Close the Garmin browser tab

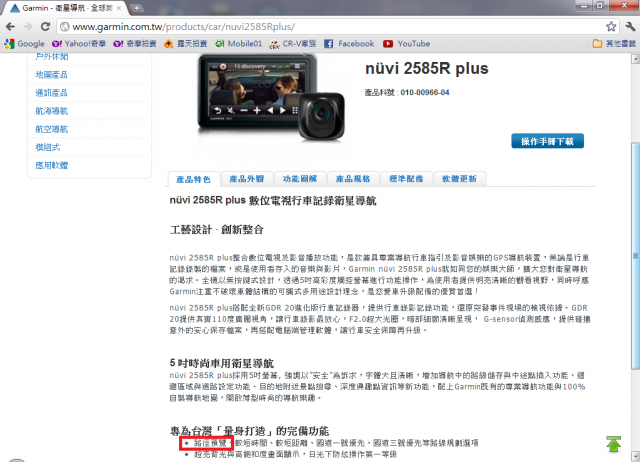(119, 8)
